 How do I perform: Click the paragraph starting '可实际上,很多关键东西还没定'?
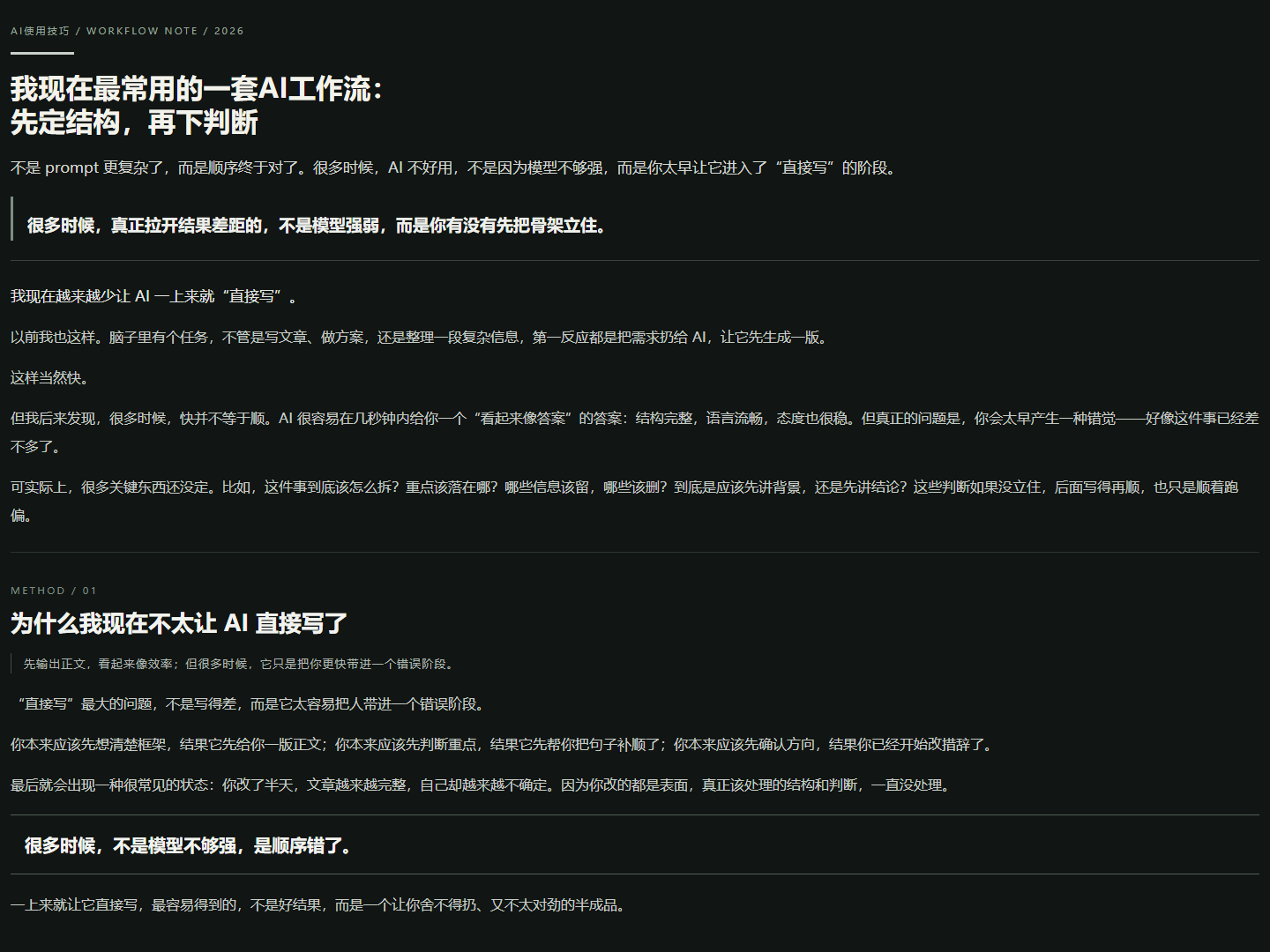(x=624, y=501)
